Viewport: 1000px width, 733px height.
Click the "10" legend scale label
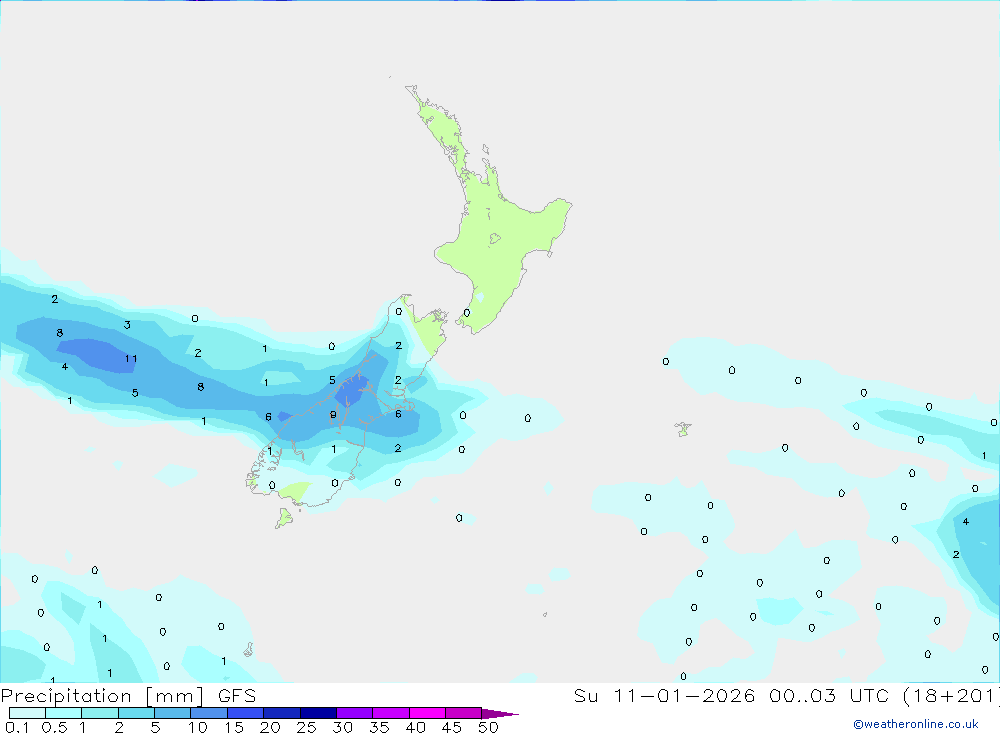(198, 727)
